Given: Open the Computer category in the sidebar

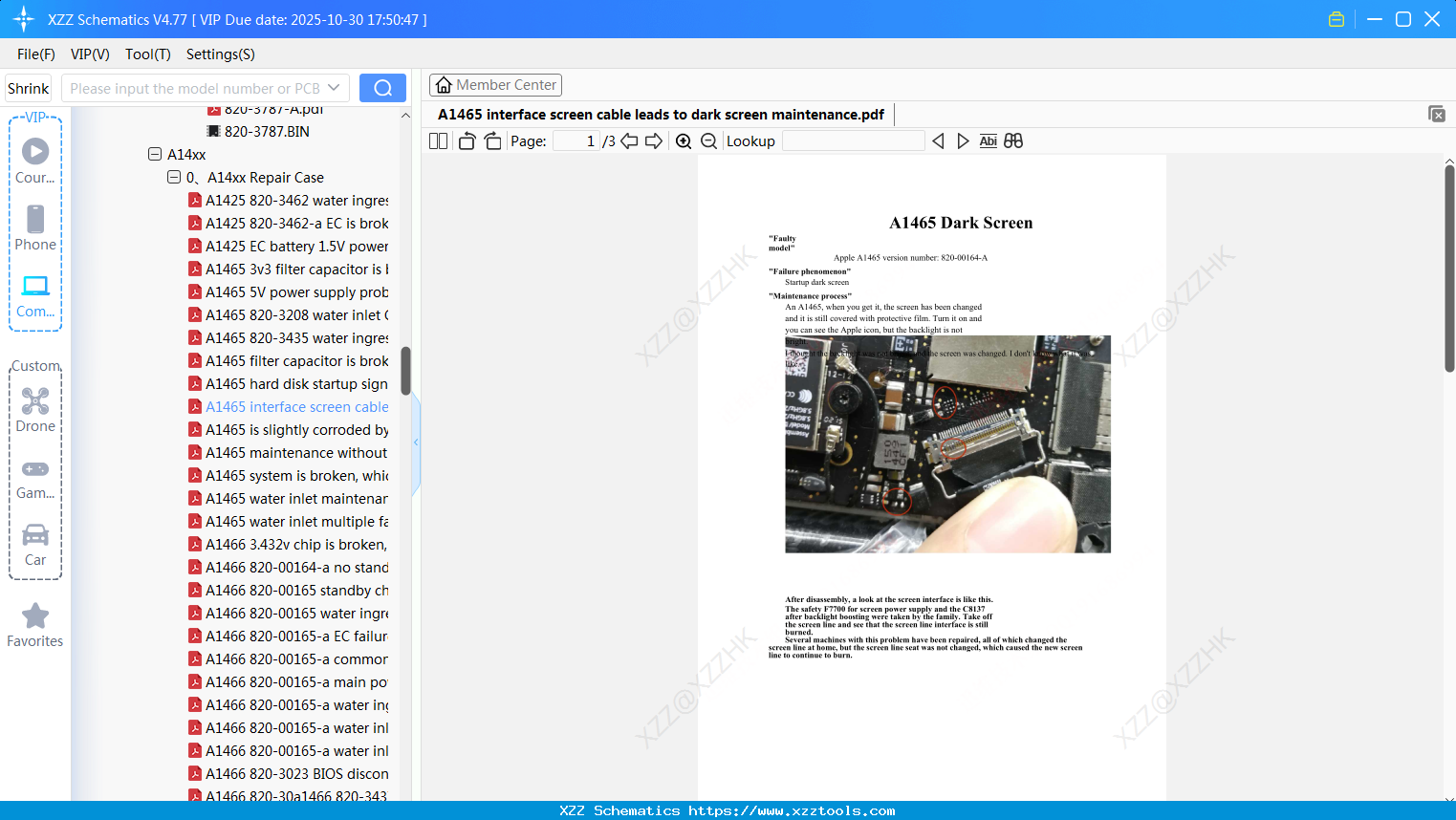Looking at the screenshot, I should click(35, 295).
